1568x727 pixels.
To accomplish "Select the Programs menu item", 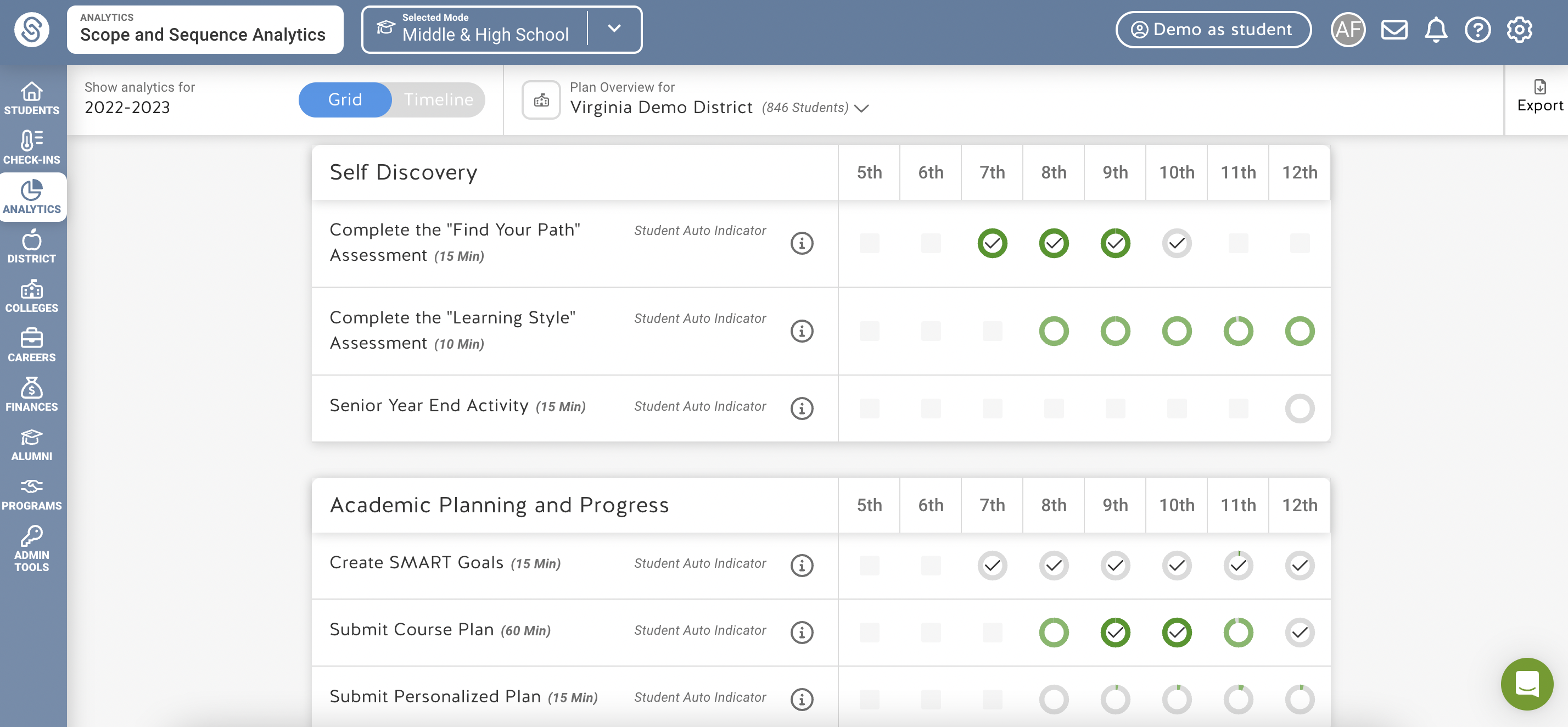I will (32, 493).
